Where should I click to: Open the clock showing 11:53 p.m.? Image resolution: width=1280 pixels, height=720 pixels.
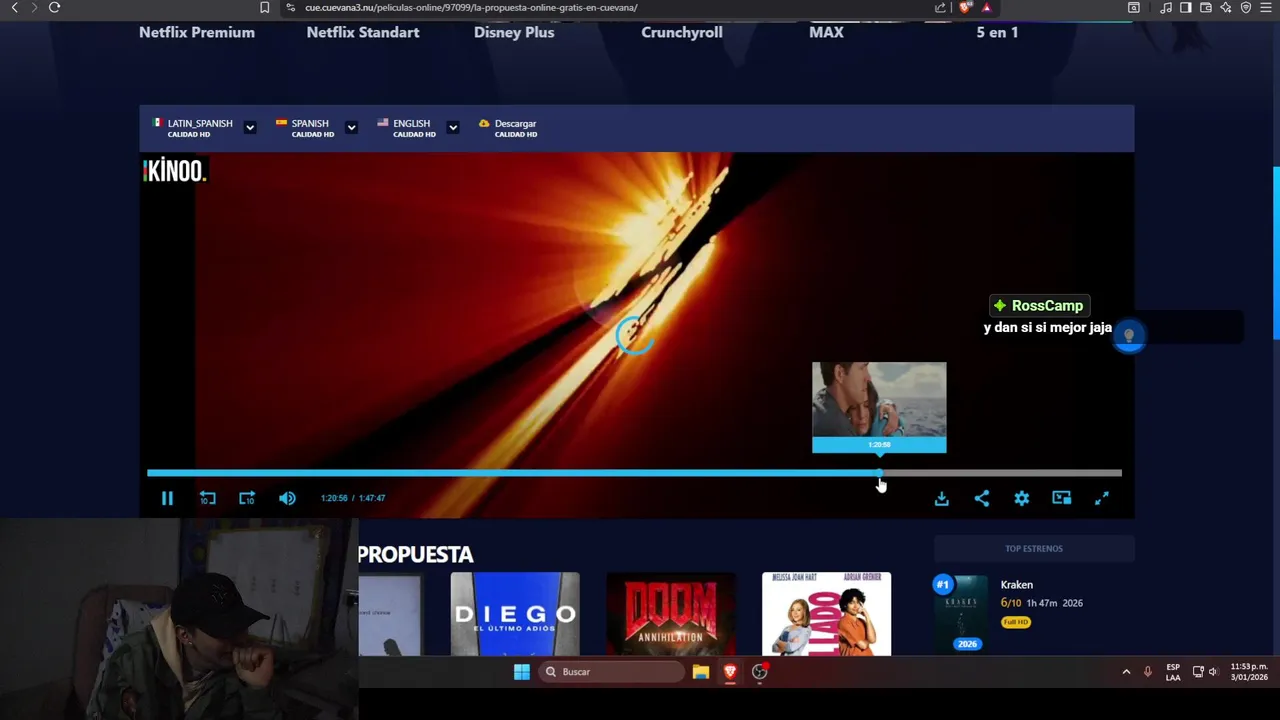pyautogui.click(x=1249, y=672)
